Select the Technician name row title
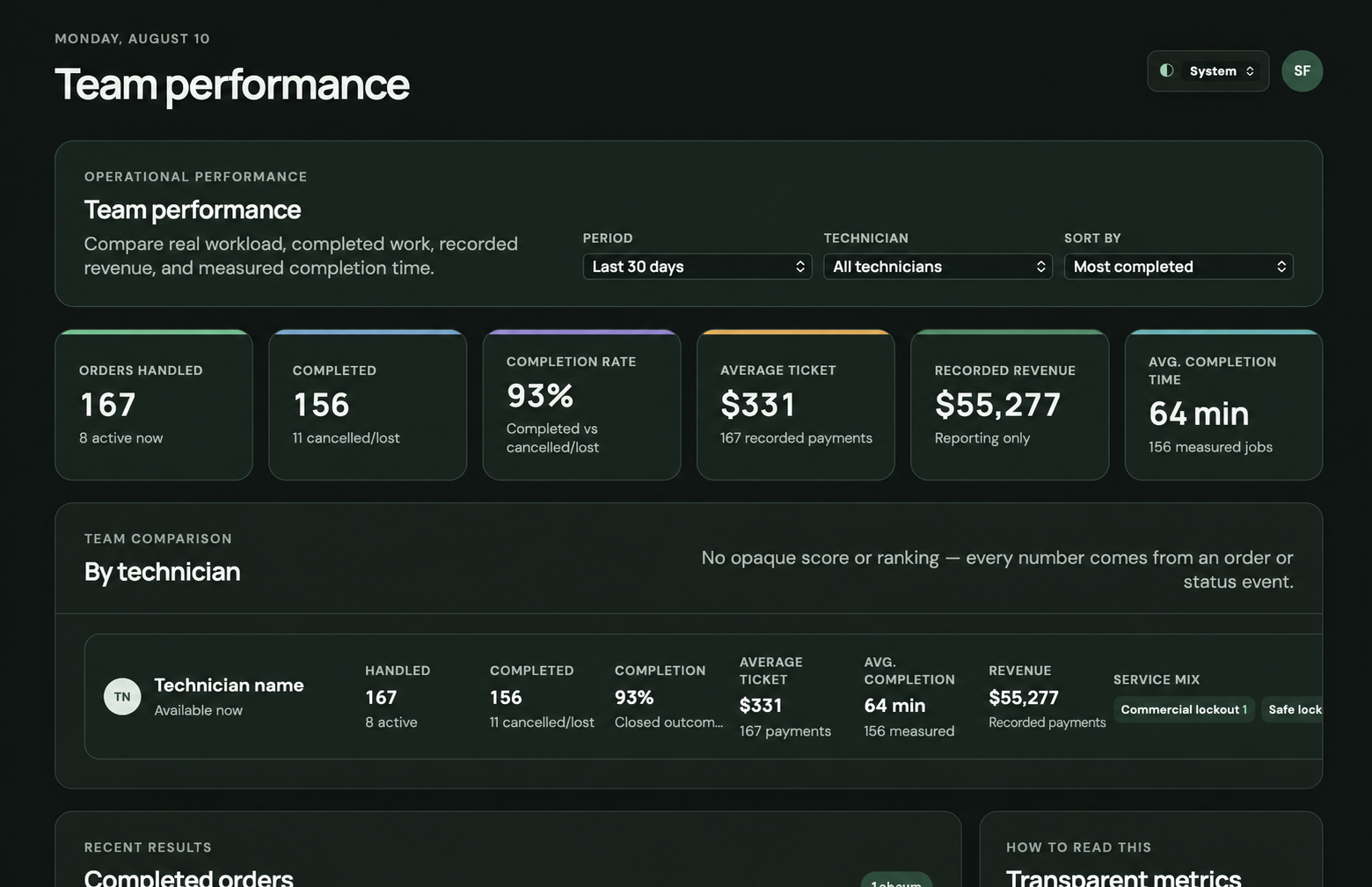Screen dimensions: 1372x887 229,685
